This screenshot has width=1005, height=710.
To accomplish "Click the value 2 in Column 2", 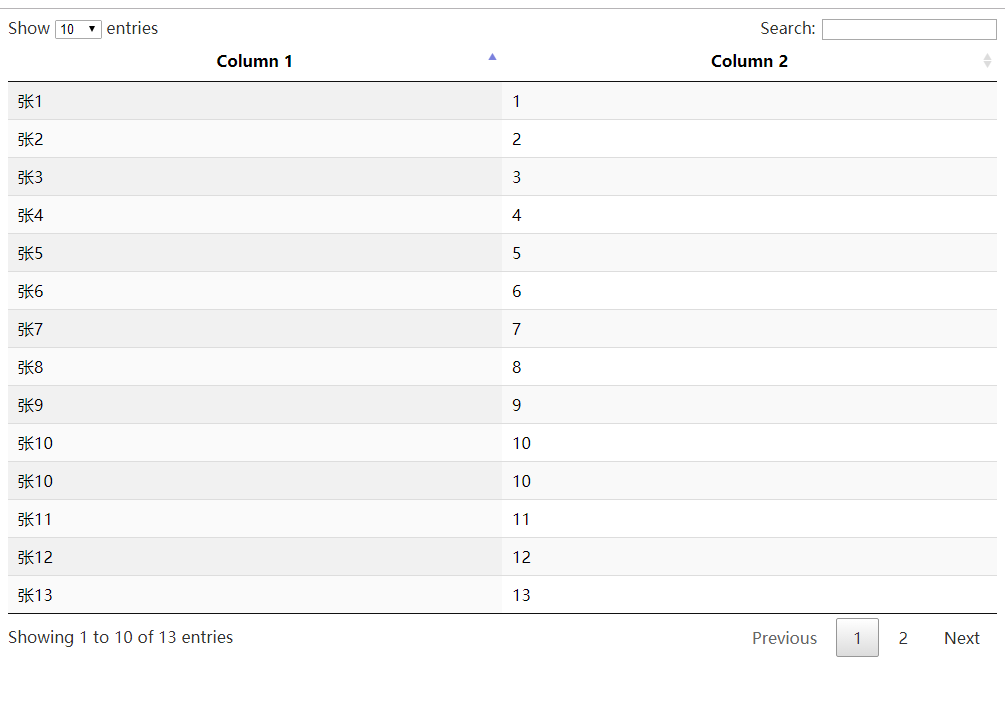I will pyautogui.click(x=517, y=139).
